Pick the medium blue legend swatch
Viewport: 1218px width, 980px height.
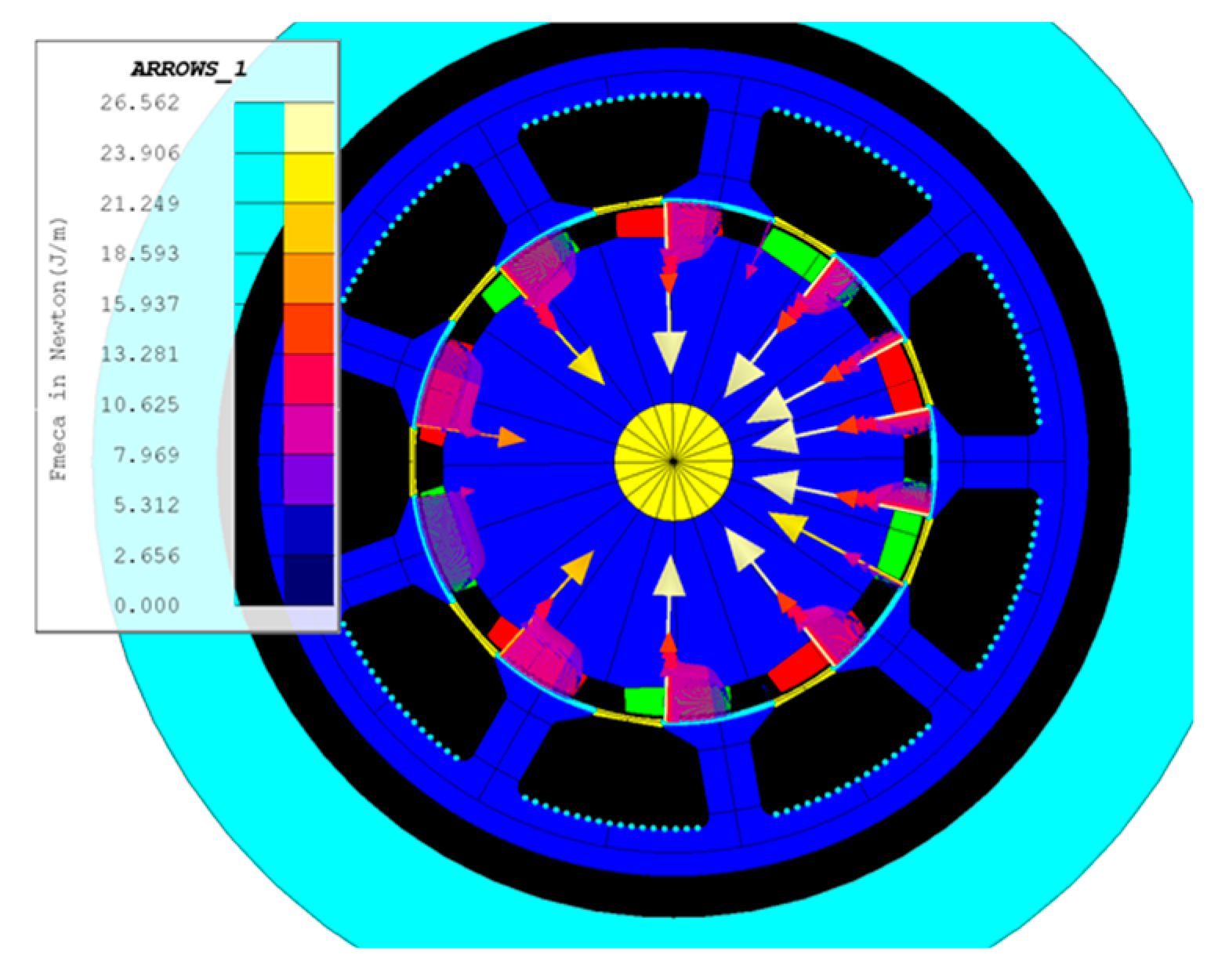click(x=309, y=530)
